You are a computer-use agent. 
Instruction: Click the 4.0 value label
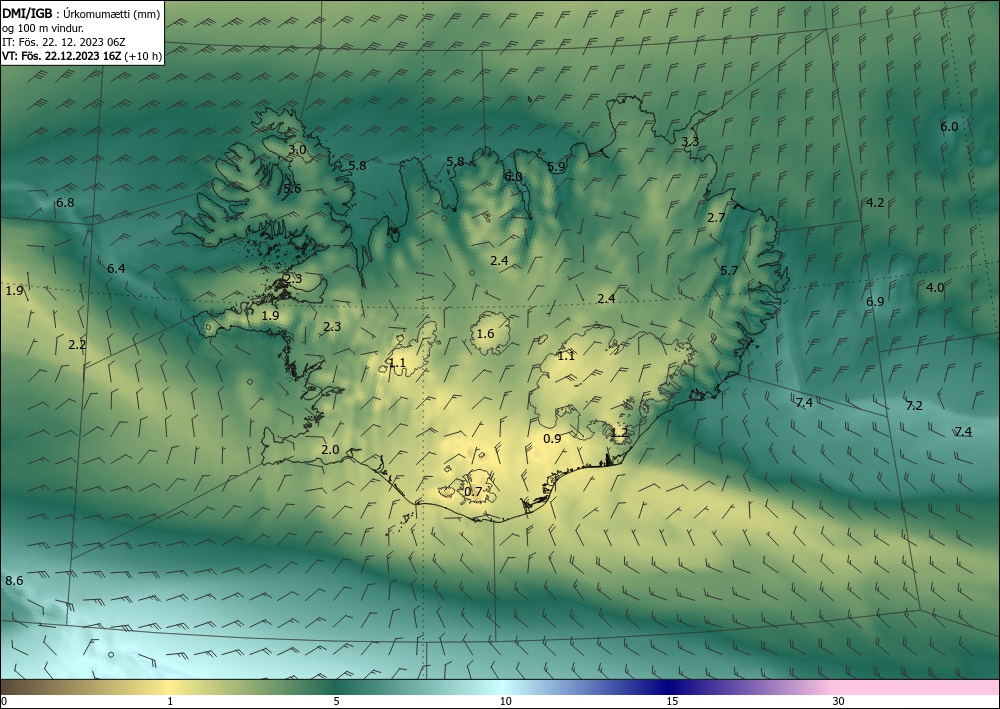(x=935, y=288)
